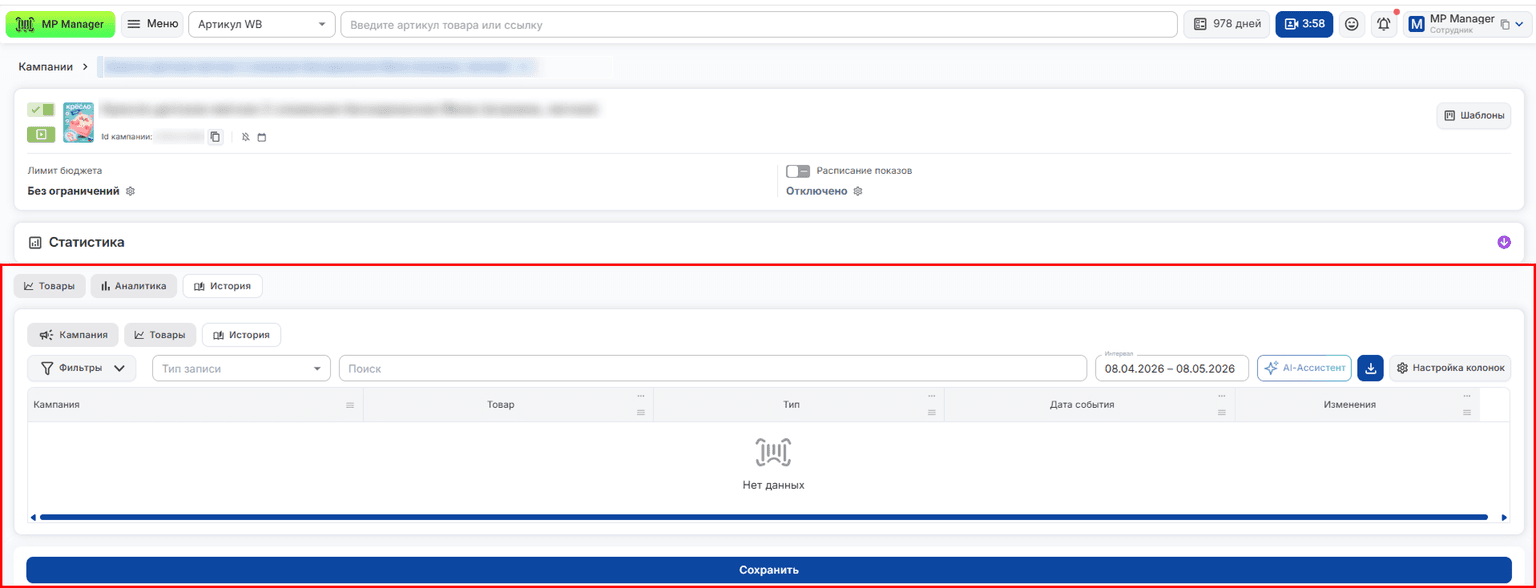Click the smiley feedback icon in the header

1352,24
